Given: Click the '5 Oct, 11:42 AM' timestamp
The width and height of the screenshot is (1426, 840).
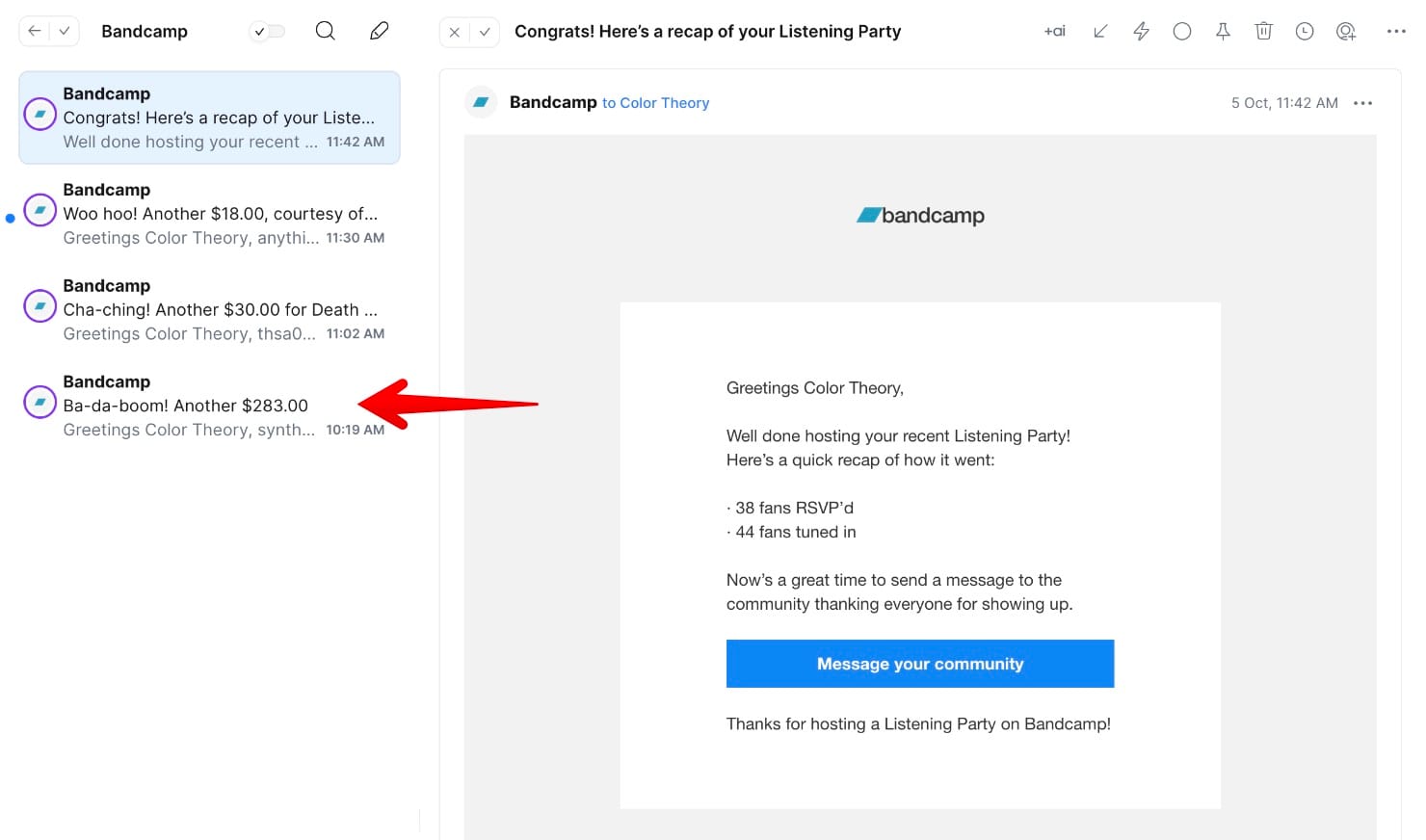Looking at the screenshot, I should coord(1284,103).
